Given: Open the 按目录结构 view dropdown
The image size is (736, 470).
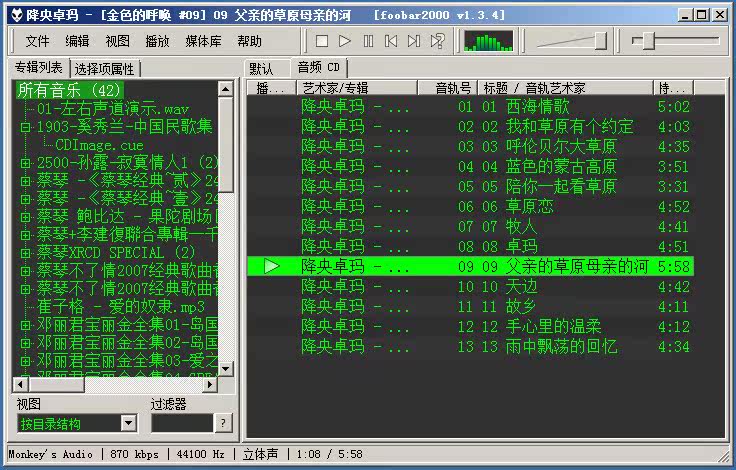Looking at the screenshot, I should pyautogui.click(x=128, y=423).
